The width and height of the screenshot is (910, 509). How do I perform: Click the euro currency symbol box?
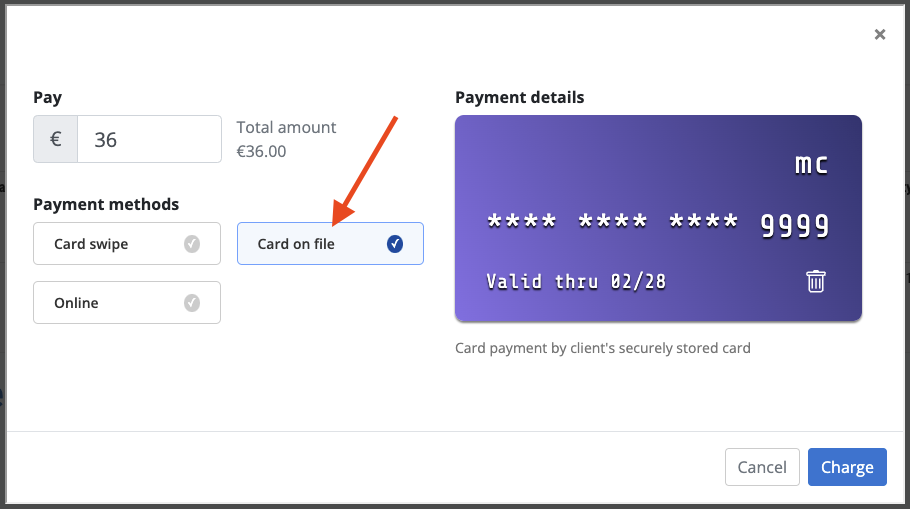tap(56, 139)
